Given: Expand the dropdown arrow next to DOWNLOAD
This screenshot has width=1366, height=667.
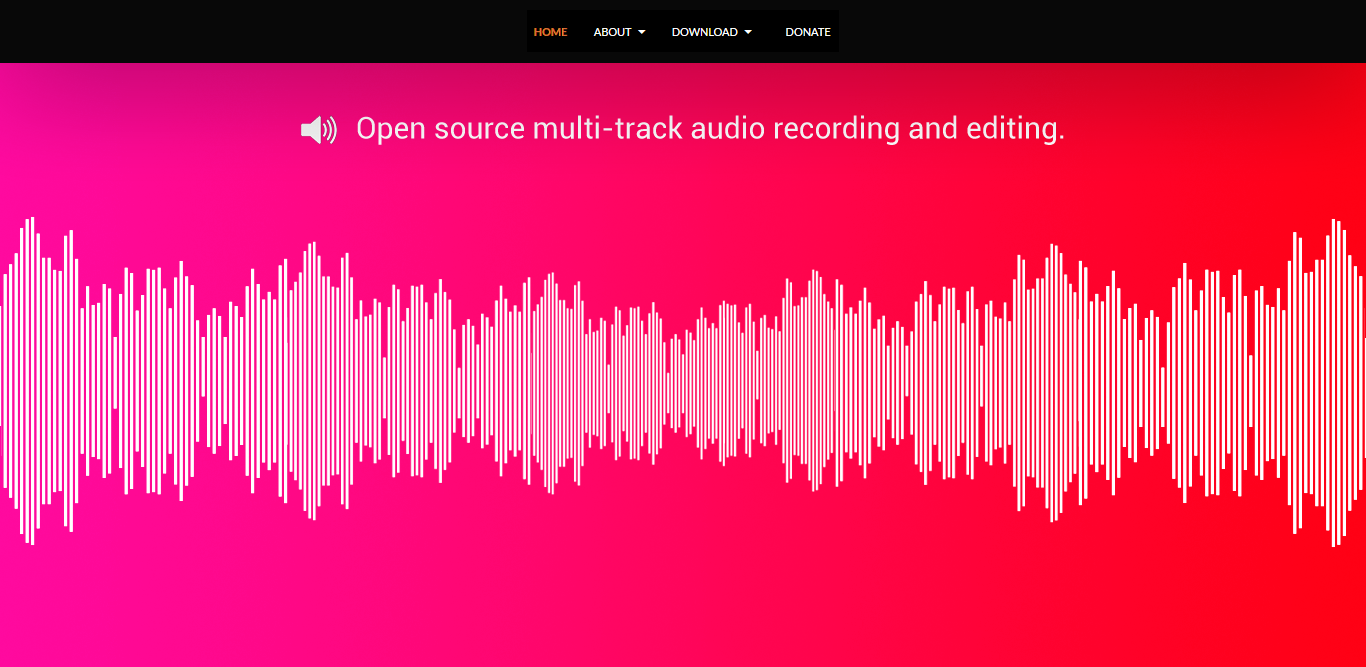Looking at the screenshot, I should [x=748, y=32].
